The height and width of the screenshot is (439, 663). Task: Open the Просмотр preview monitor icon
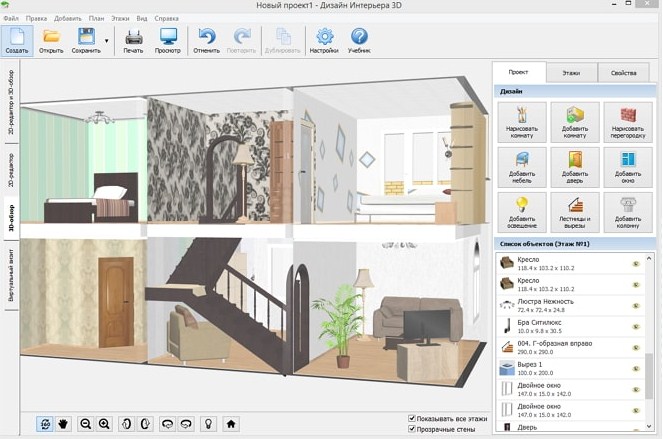coord(168,41)
